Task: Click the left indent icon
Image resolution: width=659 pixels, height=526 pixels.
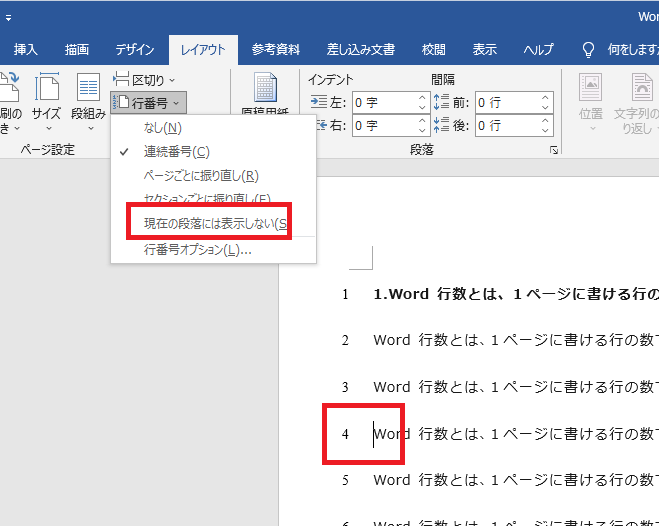Action: point(318,102)
